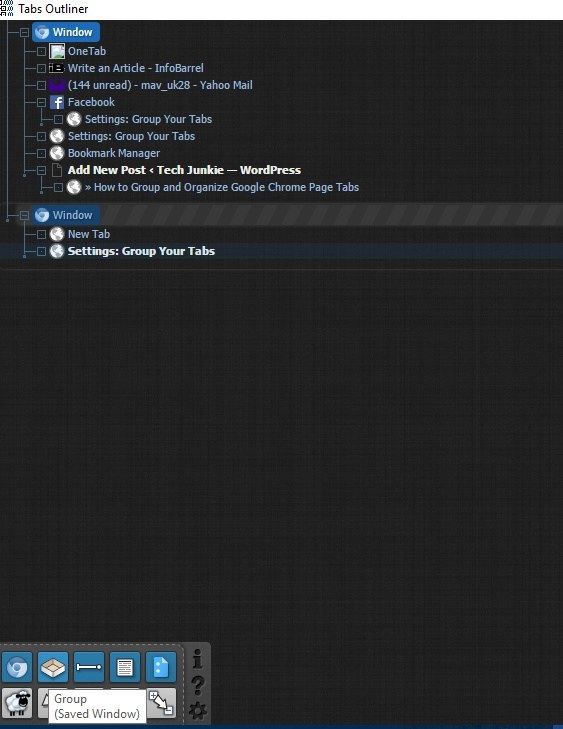Collapse the Add New Post node
This screenshot has width=563, height=729.
[41, 170]
